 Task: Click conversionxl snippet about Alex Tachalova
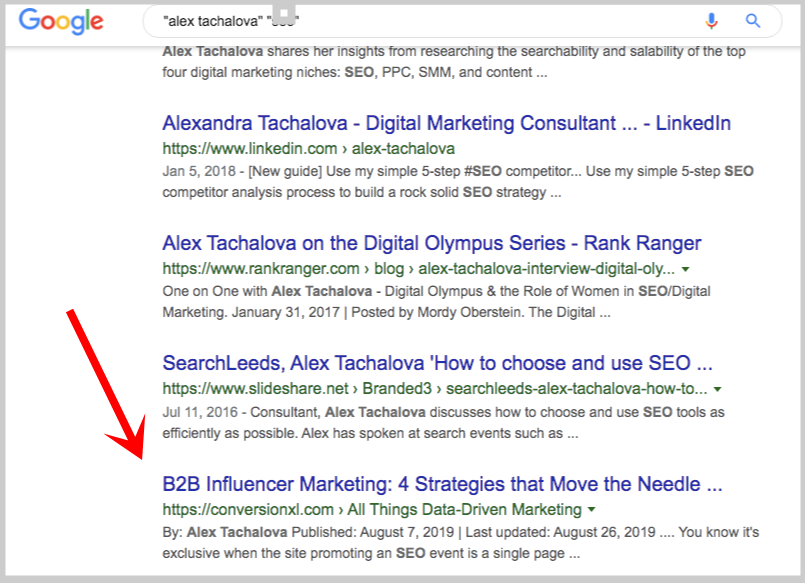pos(461,543)
